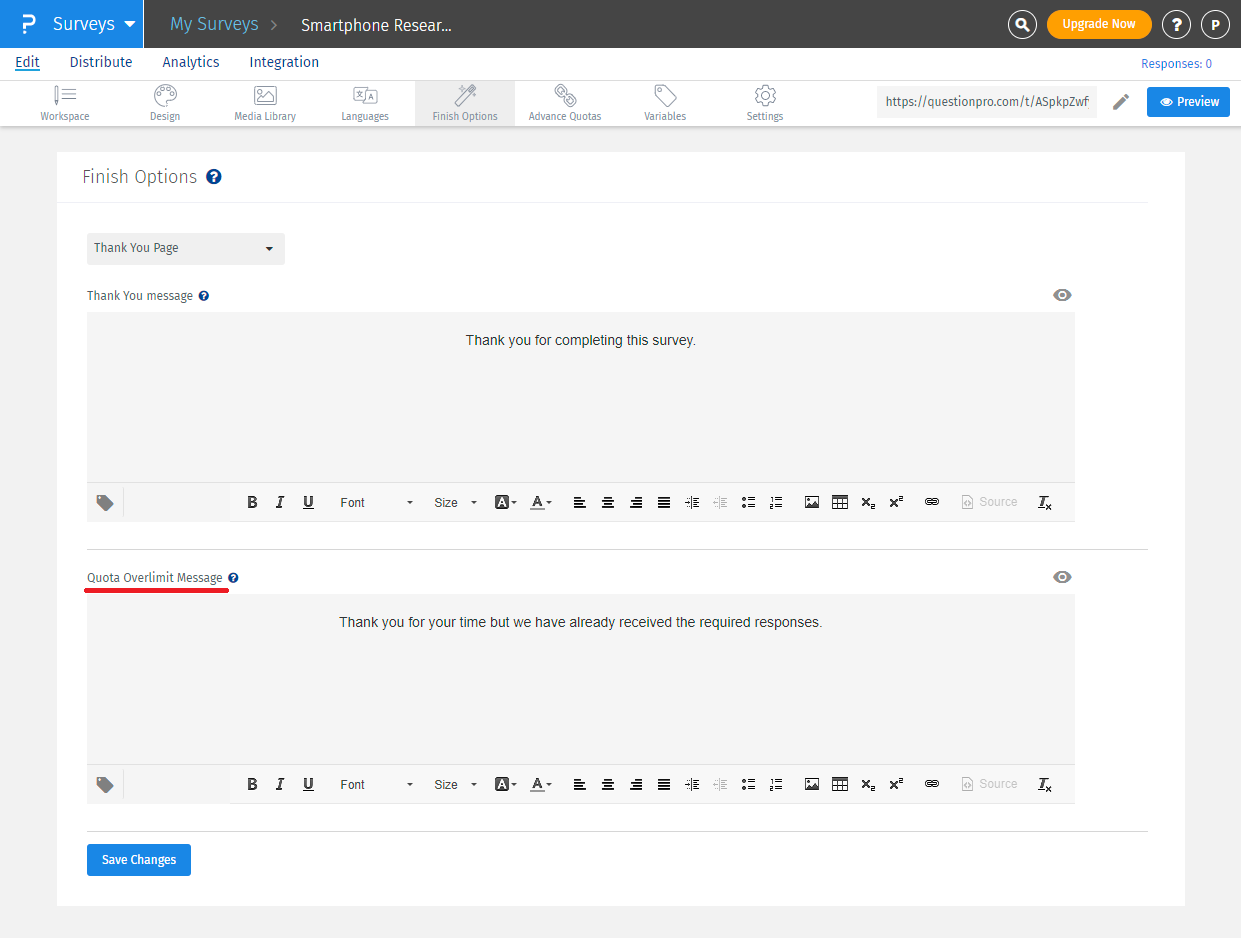Align right in Quota Overlimit Message editor

pyautogui.click(x=636, y=784)
